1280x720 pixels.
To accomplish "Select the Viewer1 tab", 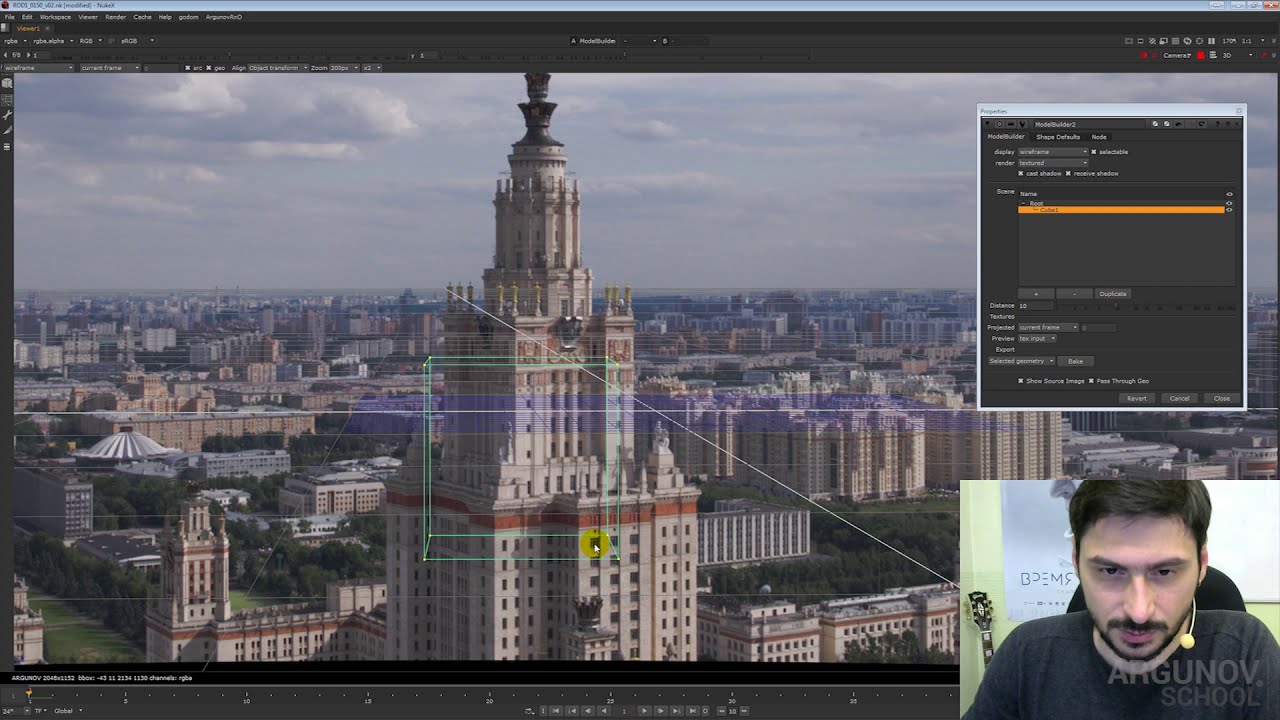I will click(27, 28).
